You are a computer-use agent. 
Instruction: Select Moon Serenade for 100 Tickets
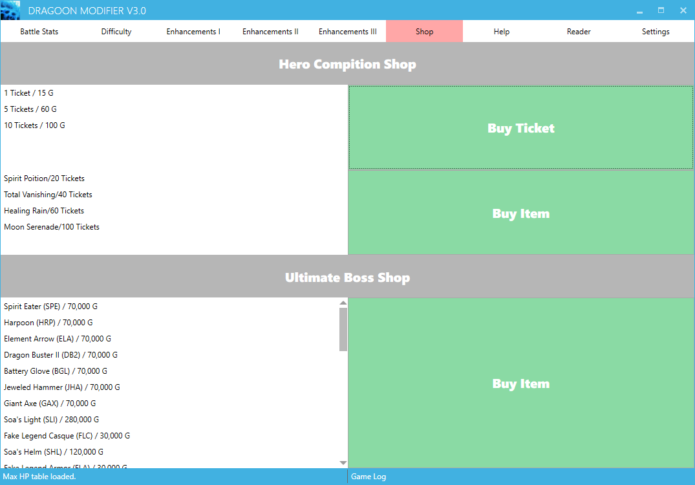pos(51,227)
